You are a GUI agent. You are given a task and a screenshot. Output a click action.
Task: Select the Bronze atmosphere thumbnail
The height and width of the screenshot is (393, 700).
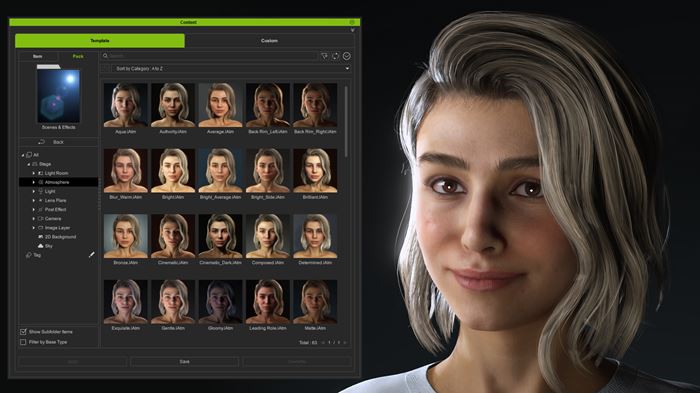point(125,236)
